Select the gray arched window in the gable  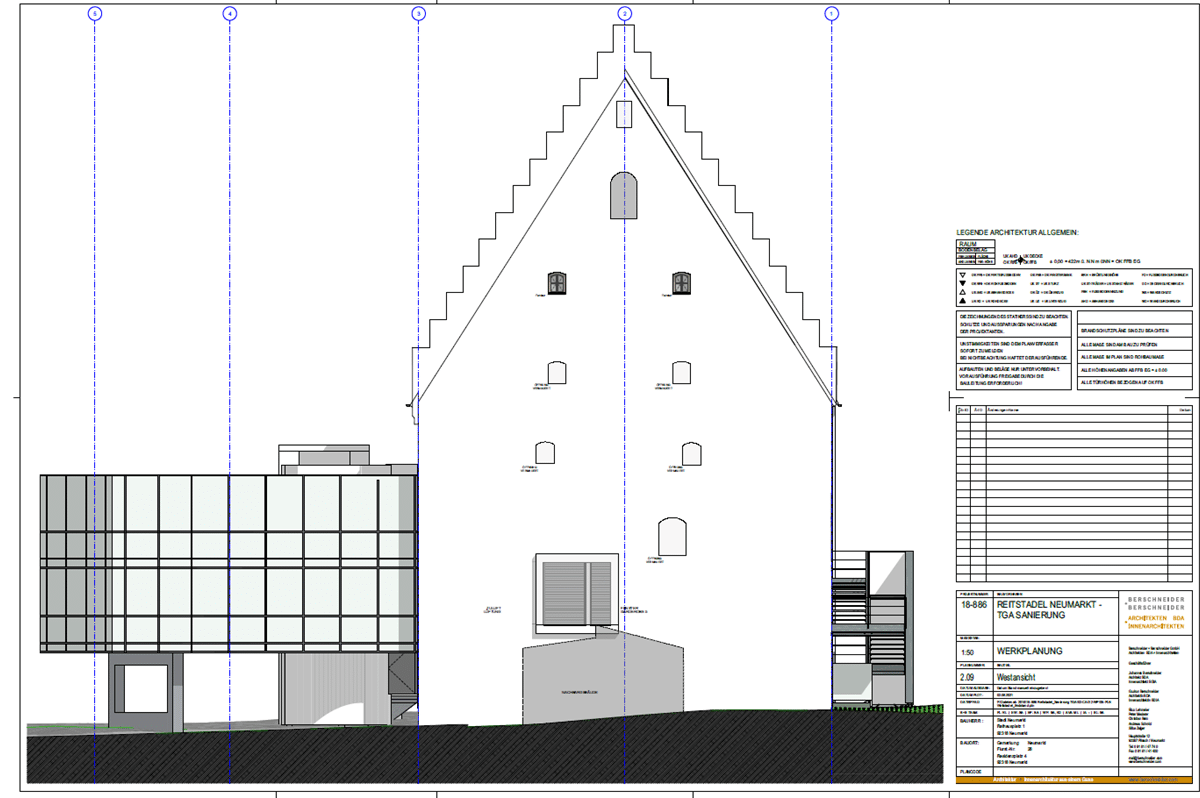pyautogui.click(x=623, y=195)
